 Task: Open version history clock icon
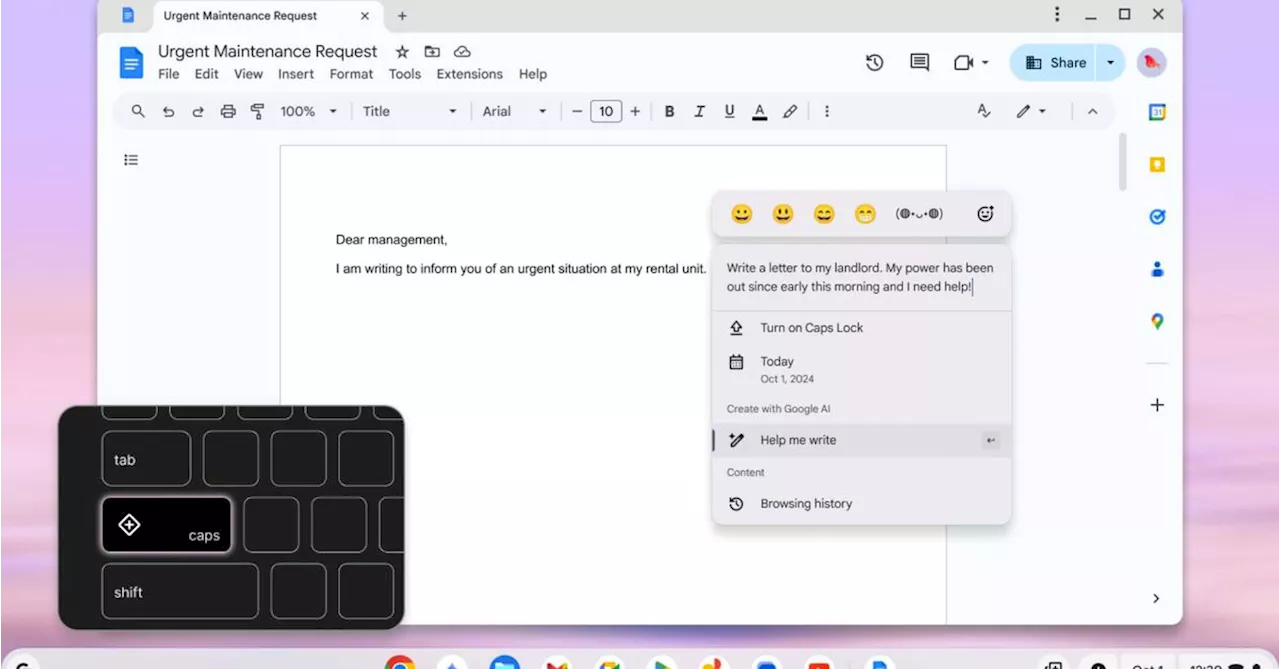[x=874, y=62]
